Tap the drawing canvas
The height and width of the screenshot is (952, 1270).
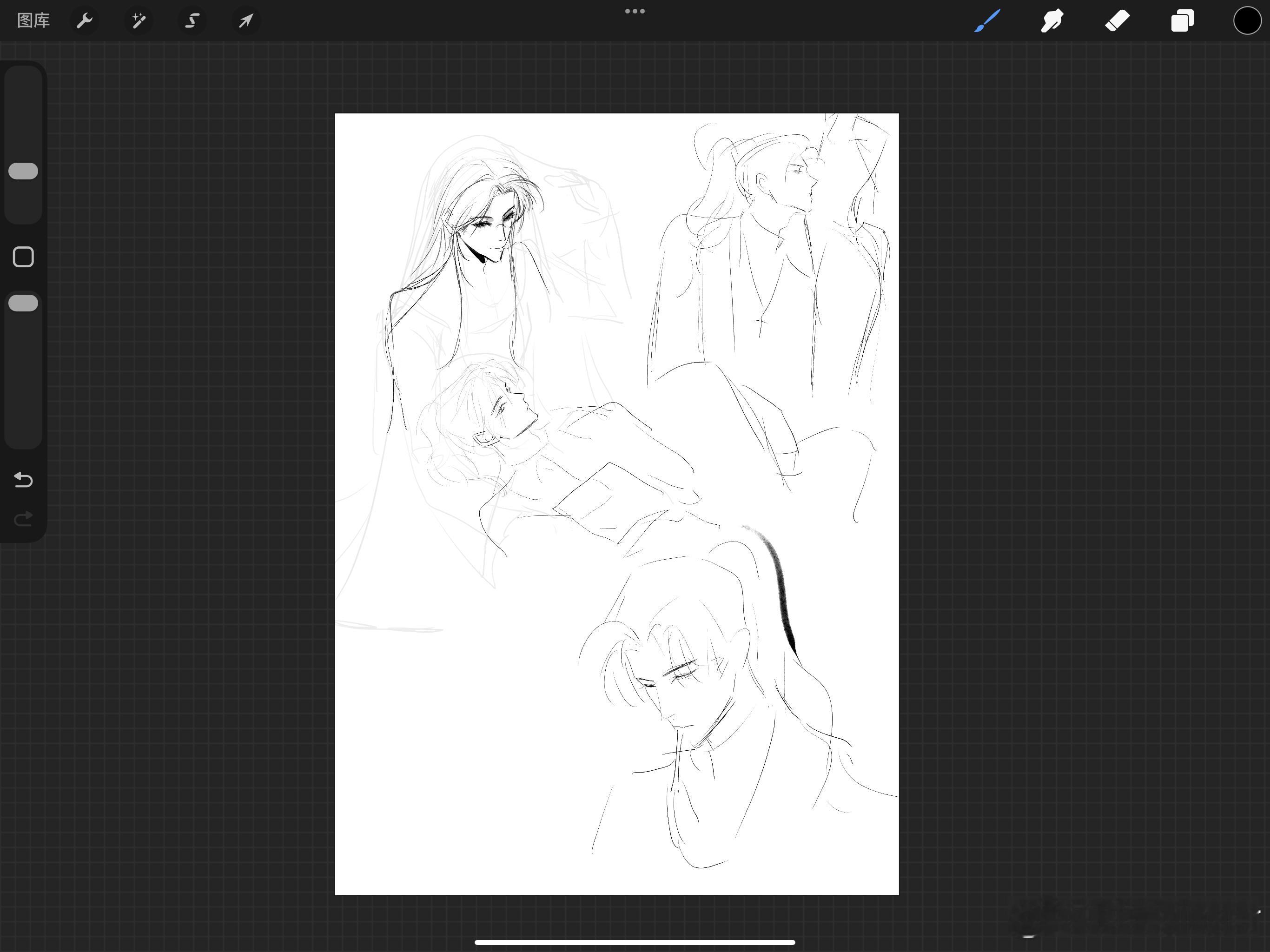coord(616,503)
